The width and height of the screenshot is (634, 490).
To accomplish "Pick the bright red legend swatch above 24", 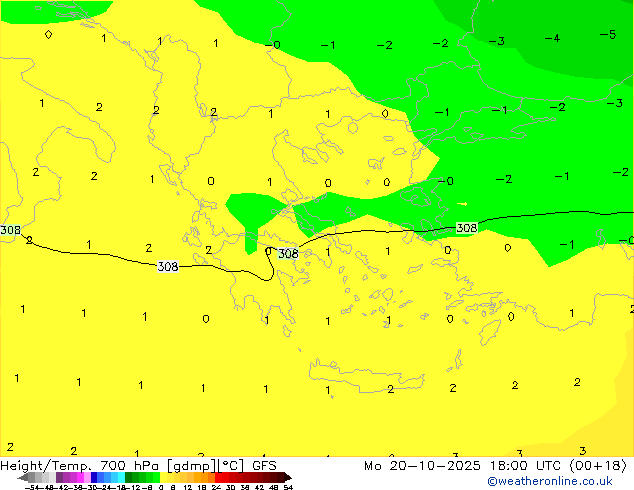I will (x=218, y=477).
